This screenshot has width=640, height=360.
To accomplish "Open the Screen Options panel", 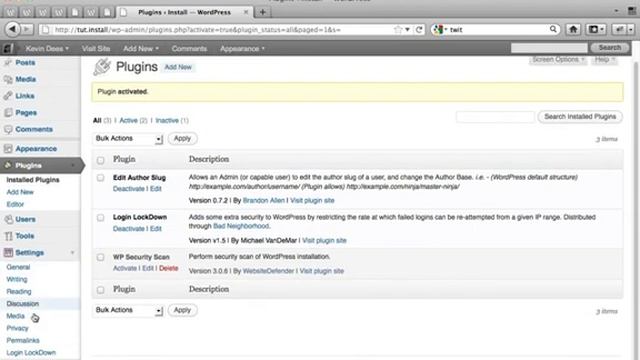I will point(558,60).
